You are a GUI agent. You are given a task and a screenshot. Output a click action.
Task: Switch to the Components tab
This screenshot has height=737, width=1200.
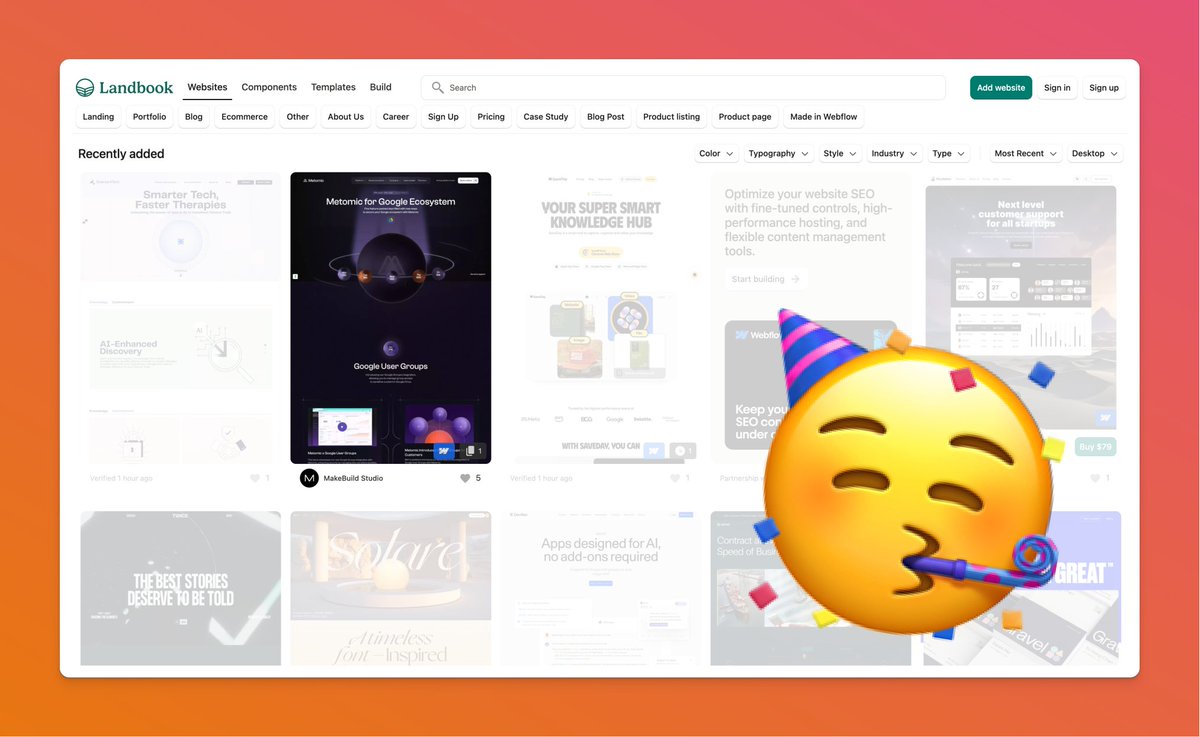[268, 87]
